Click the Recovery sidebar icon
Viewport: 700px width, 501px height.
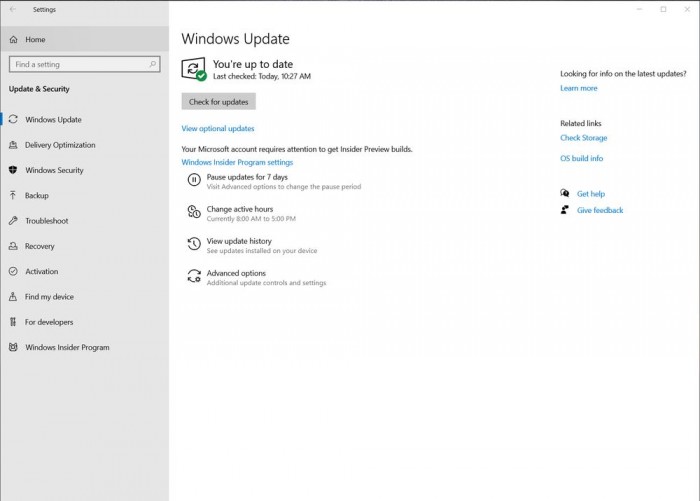pyautogui.click(x=13, y=246)
